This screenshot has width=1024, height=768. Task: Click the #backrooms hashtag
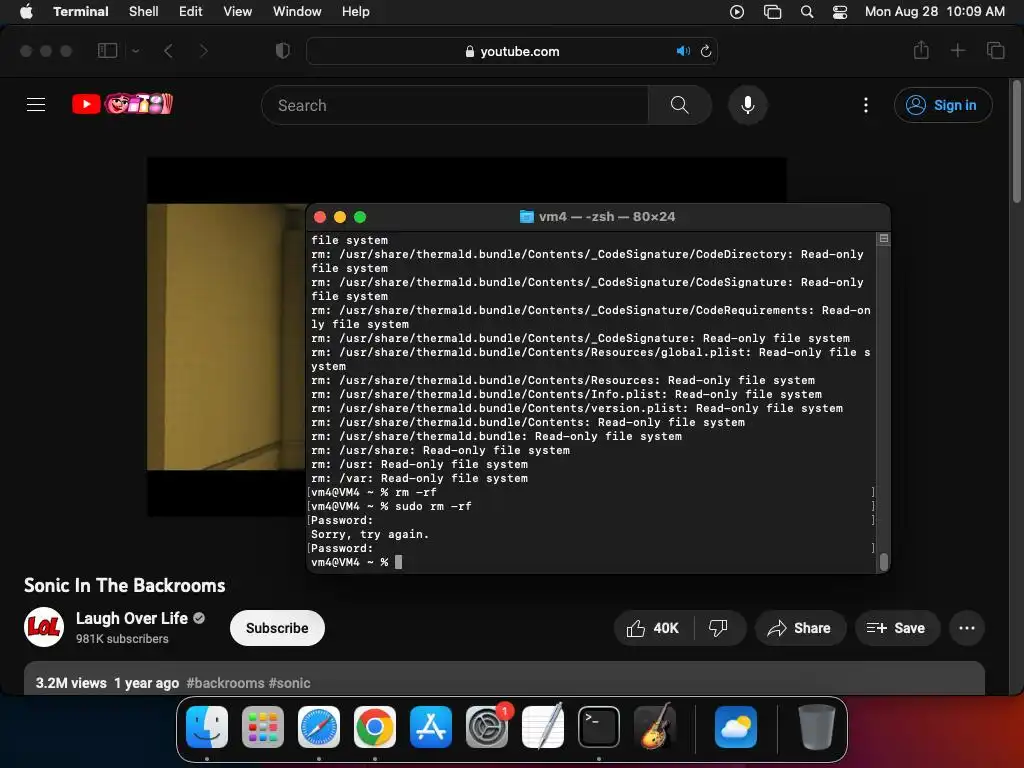pyautogui.click(x=225, y=683)
